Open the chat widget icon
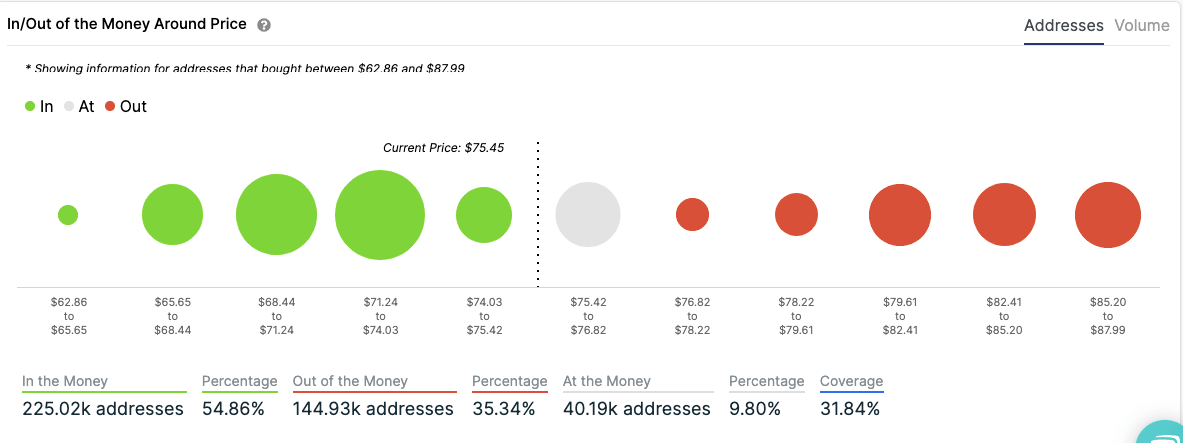The image size is (1183, 443). (x=1163, y=432)
